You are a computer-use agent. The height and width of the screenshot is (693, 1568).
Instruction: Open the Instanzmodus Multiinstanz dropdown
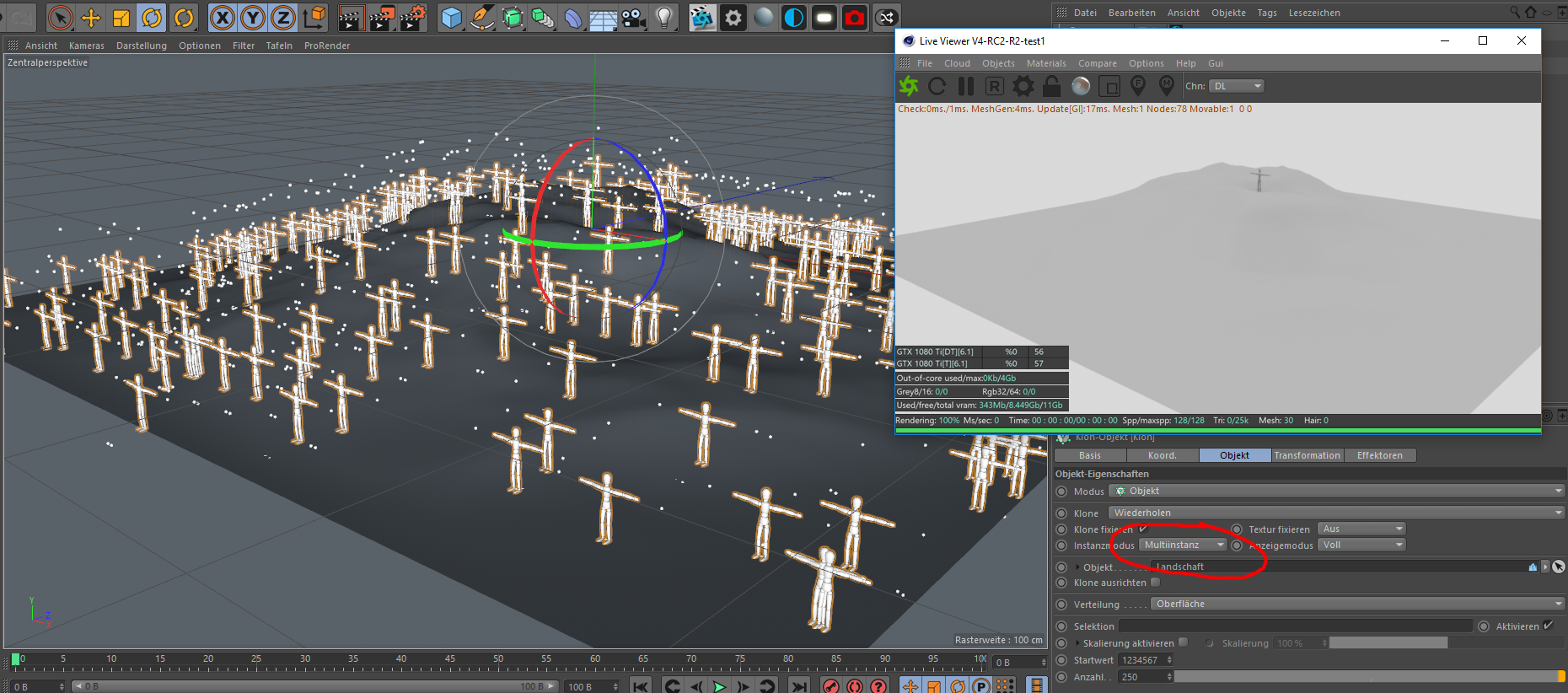1183,545
